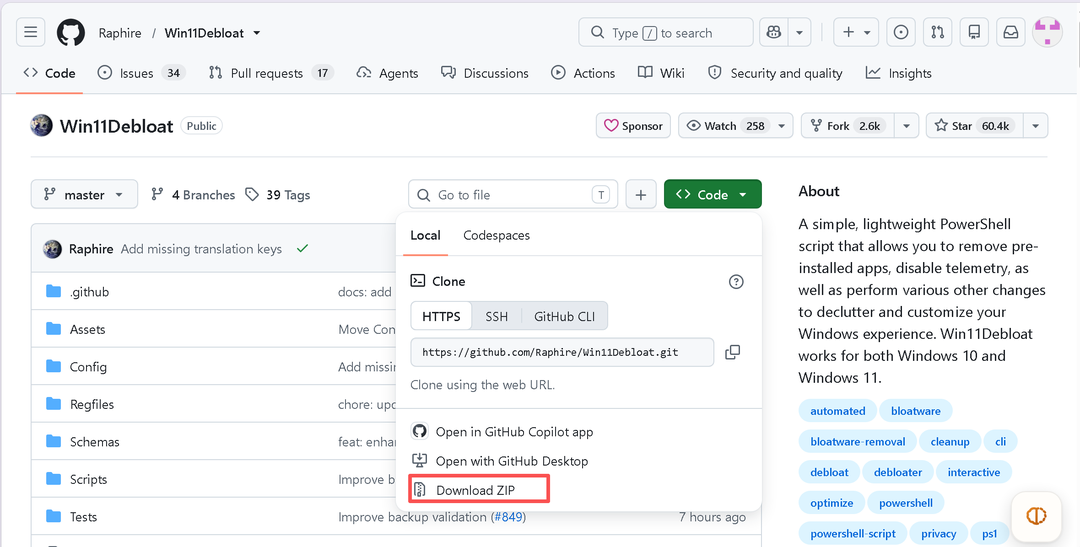Open the 4 Branches link

coord(194,195)
